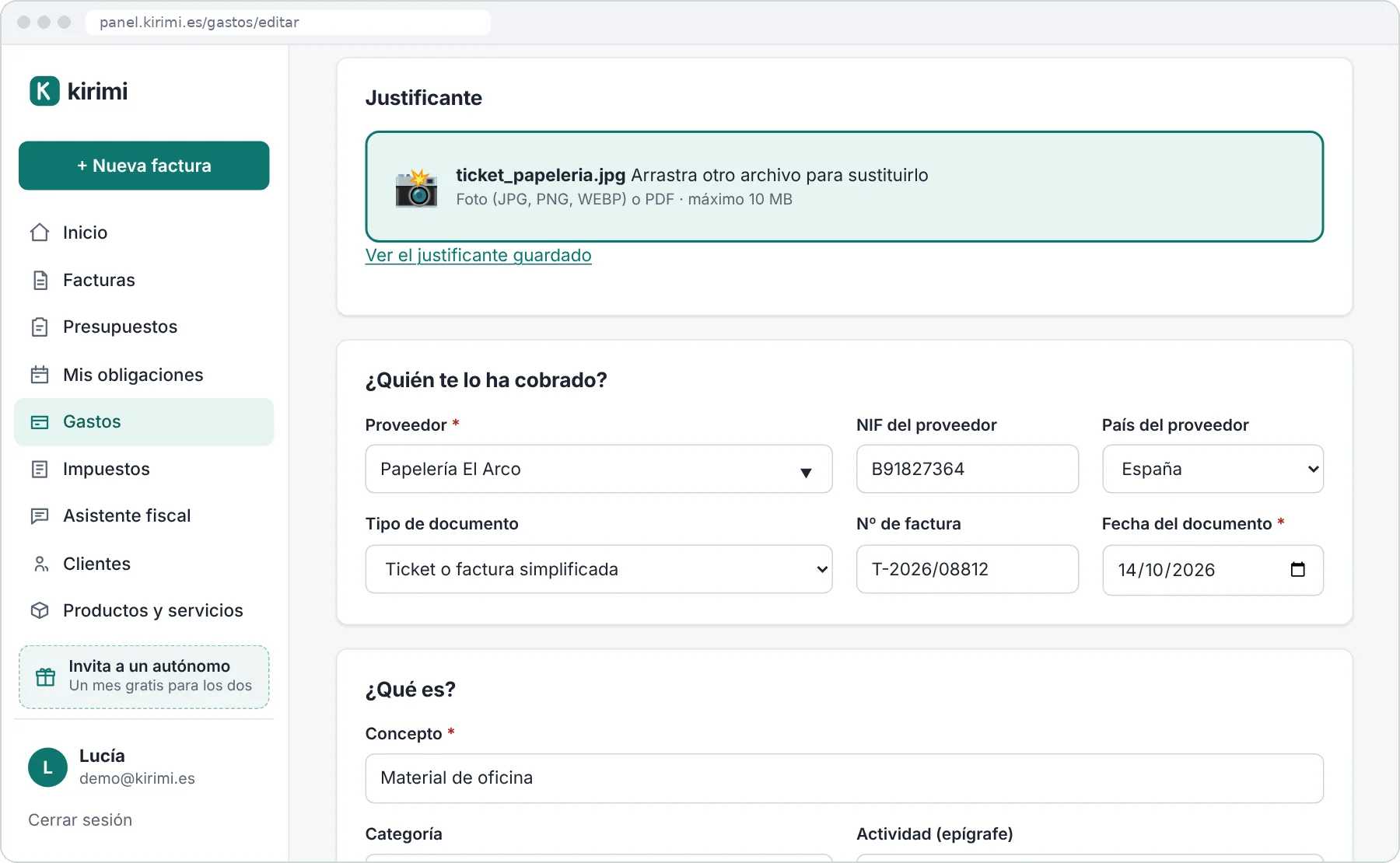1400x863 pixels.
Task: Click the Presupuestos clipboard icon
Action: coord(40,327)
